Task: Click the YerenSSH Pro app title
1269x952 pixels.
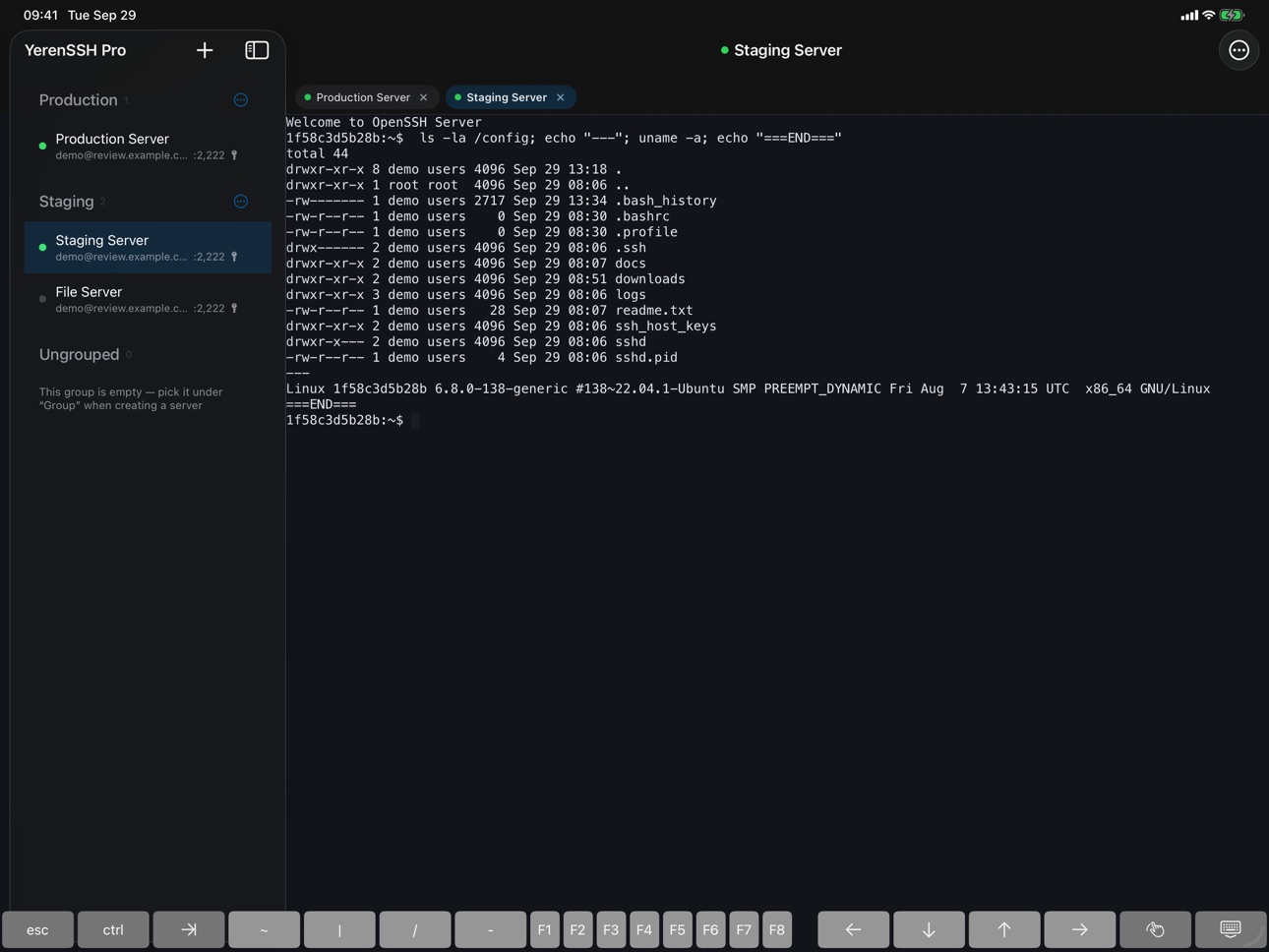Action: click(x=75, y=50)
